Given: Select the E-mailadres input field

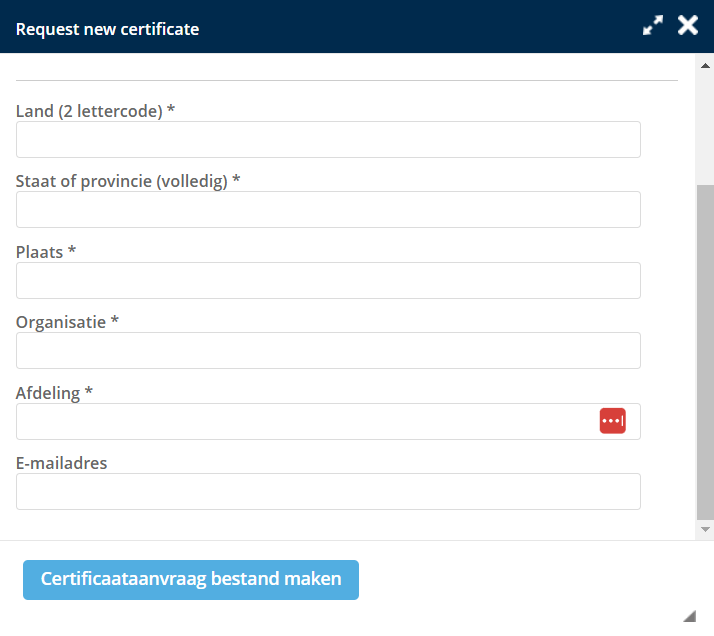Looking at the screenshot, I should [328, 492].
